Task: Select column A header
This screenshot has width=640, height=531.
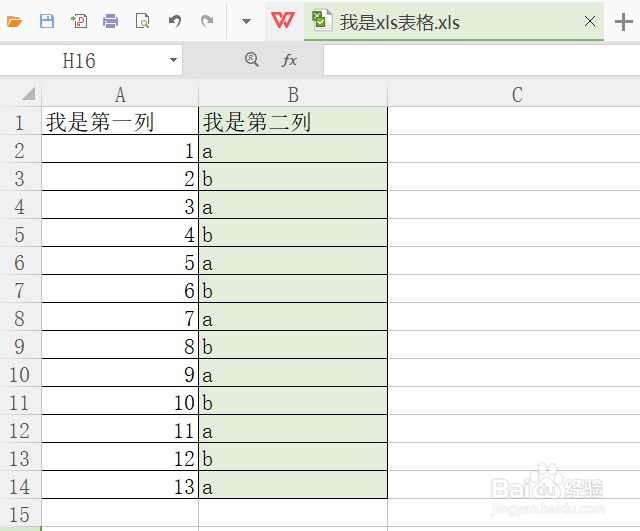Action: 120,95
